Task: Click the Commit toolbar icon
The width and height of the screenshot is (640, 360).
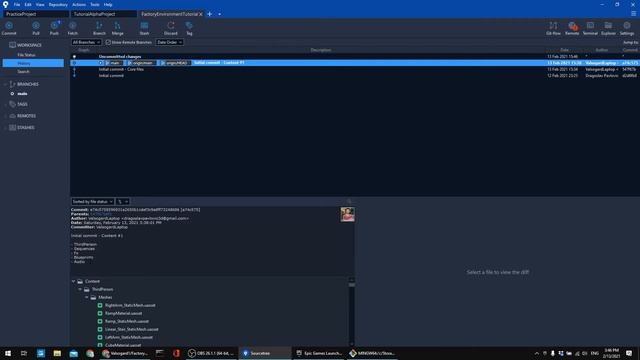Action: [9, 28]
